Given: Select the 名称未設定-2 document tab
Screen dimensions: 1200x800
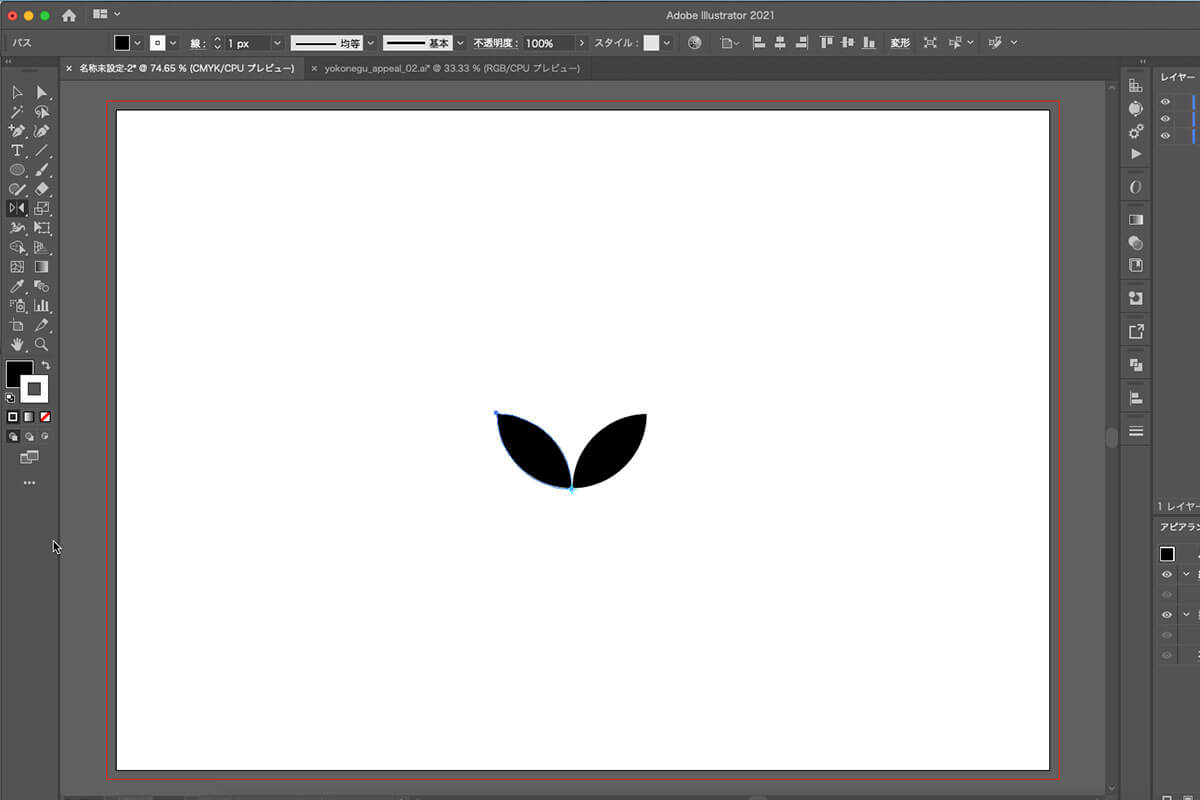Looking at the screenshot, I should [x=186, y=68].
